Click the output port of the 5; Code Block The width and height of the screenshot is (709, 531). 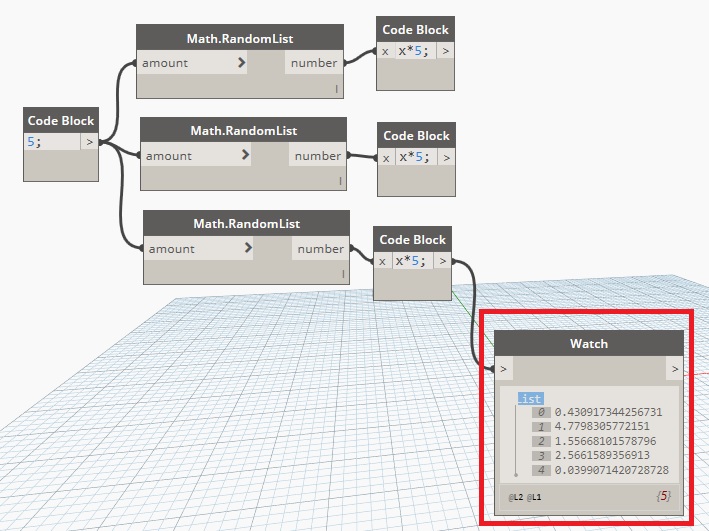point(89,142)
